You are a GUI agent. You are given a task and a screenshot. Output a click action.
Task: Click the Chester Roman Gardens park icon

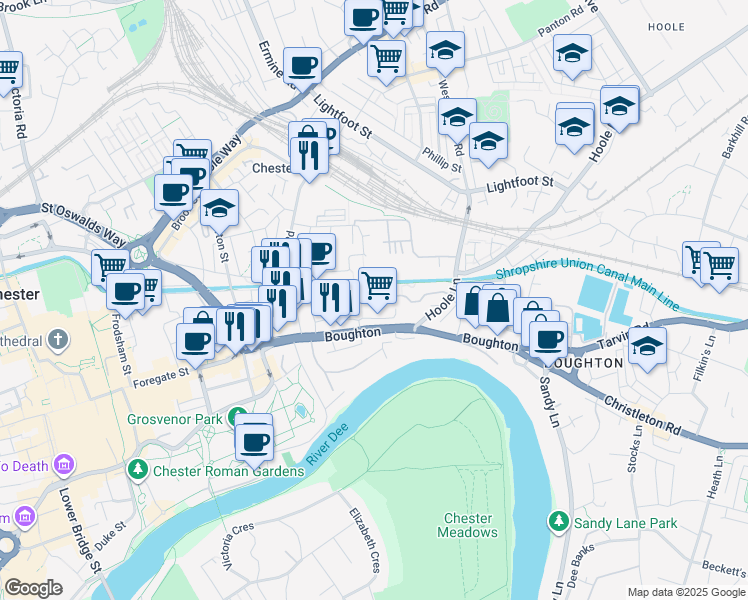coord(137,470)
